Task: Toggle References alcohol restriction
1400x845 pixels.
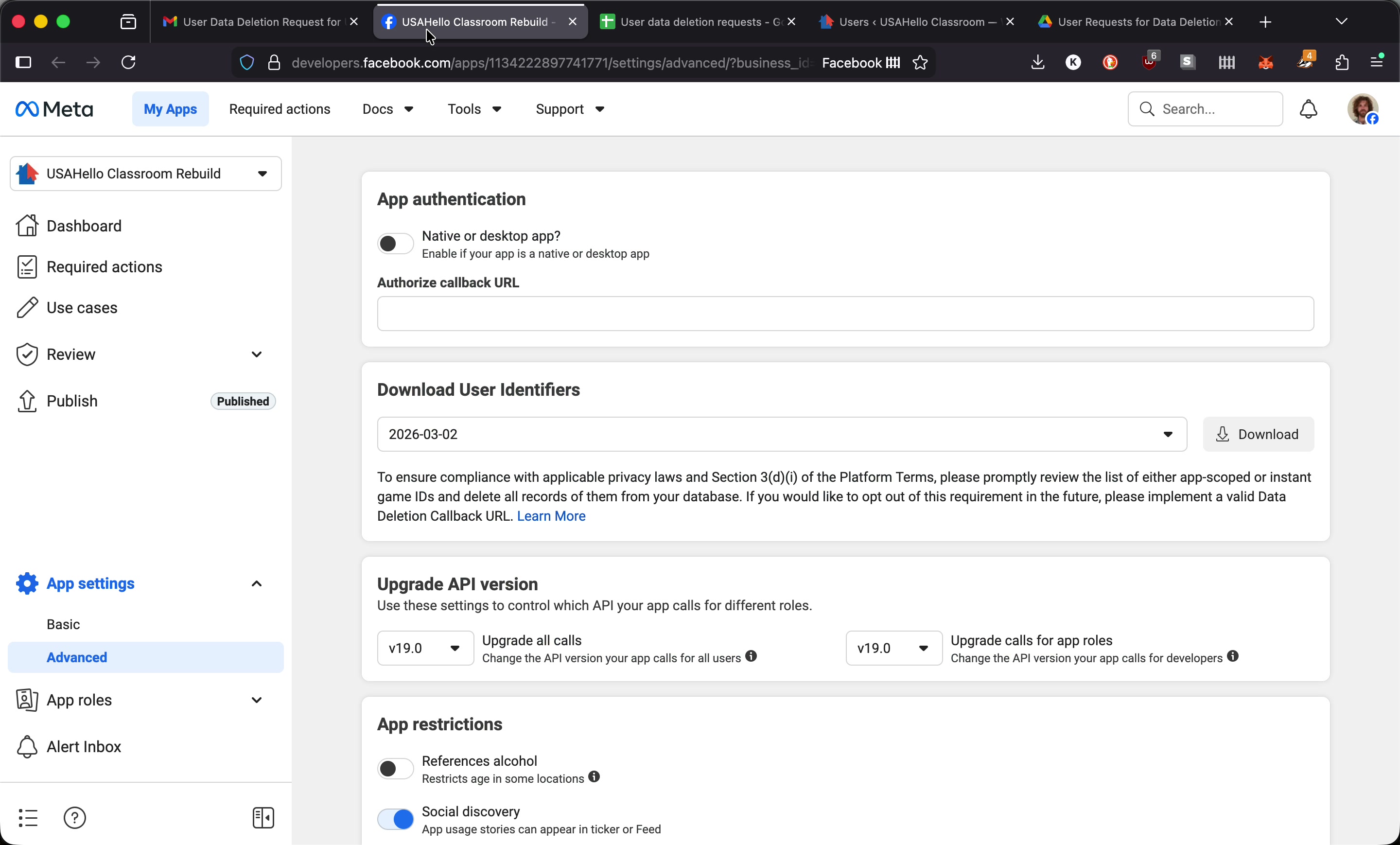Action: click(396, 768)
